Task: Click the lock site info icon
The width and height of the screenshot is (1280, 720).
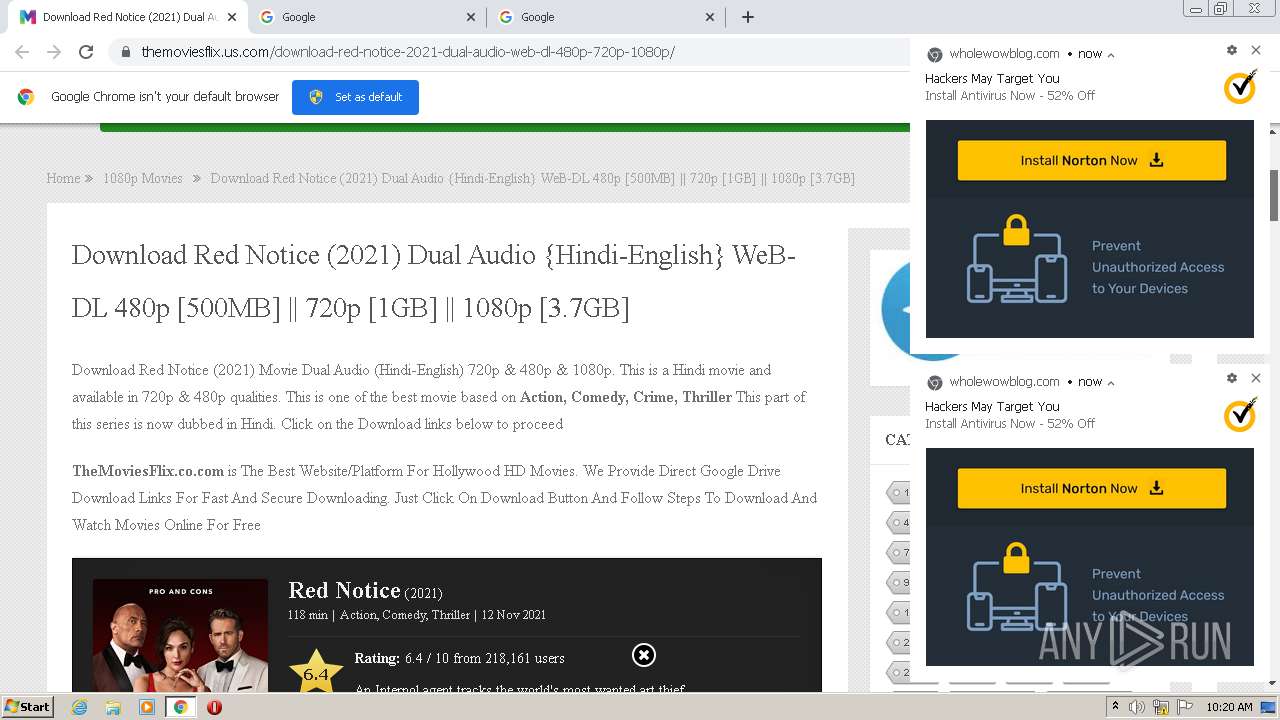Action: point(126,52)
